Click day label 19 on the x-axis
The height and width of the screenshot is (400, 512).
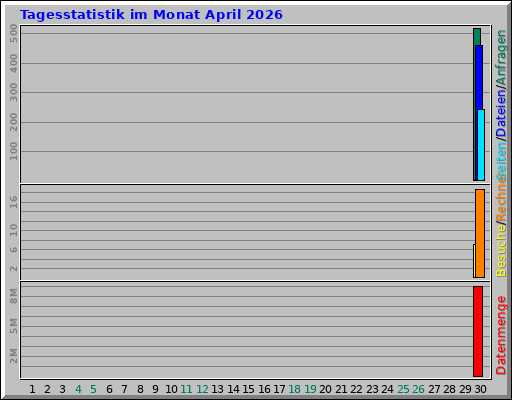pyautogui.click(x=310, y=389)
